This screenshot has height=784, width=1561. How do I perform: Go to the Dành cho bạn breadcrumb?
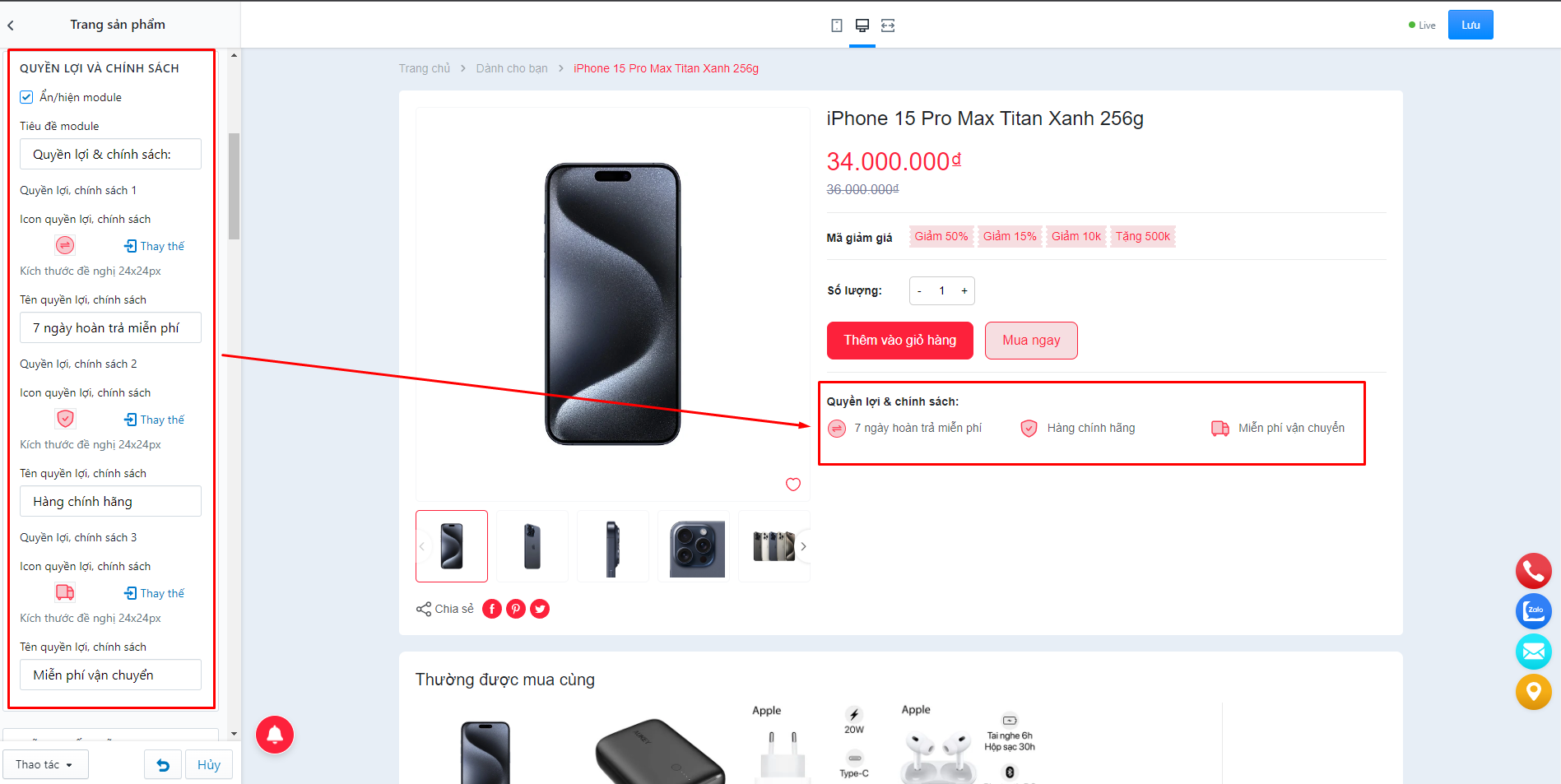point(512,68)
